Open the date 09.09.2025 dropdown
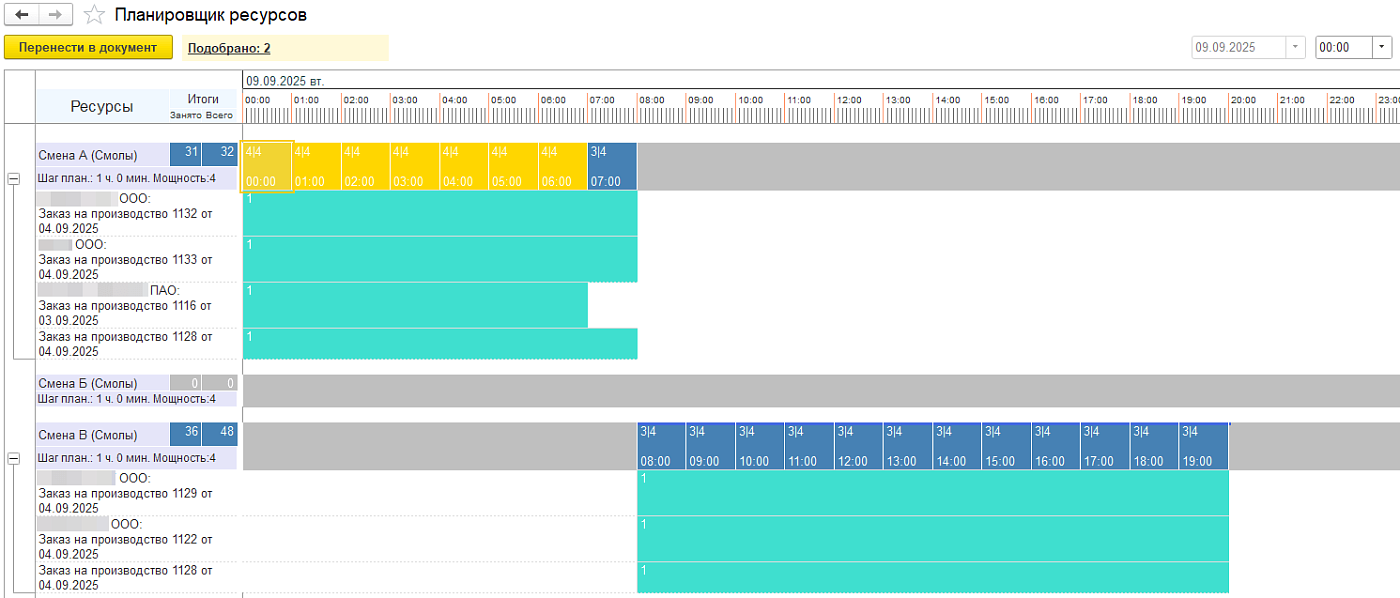 click(x=1296, y=47)
